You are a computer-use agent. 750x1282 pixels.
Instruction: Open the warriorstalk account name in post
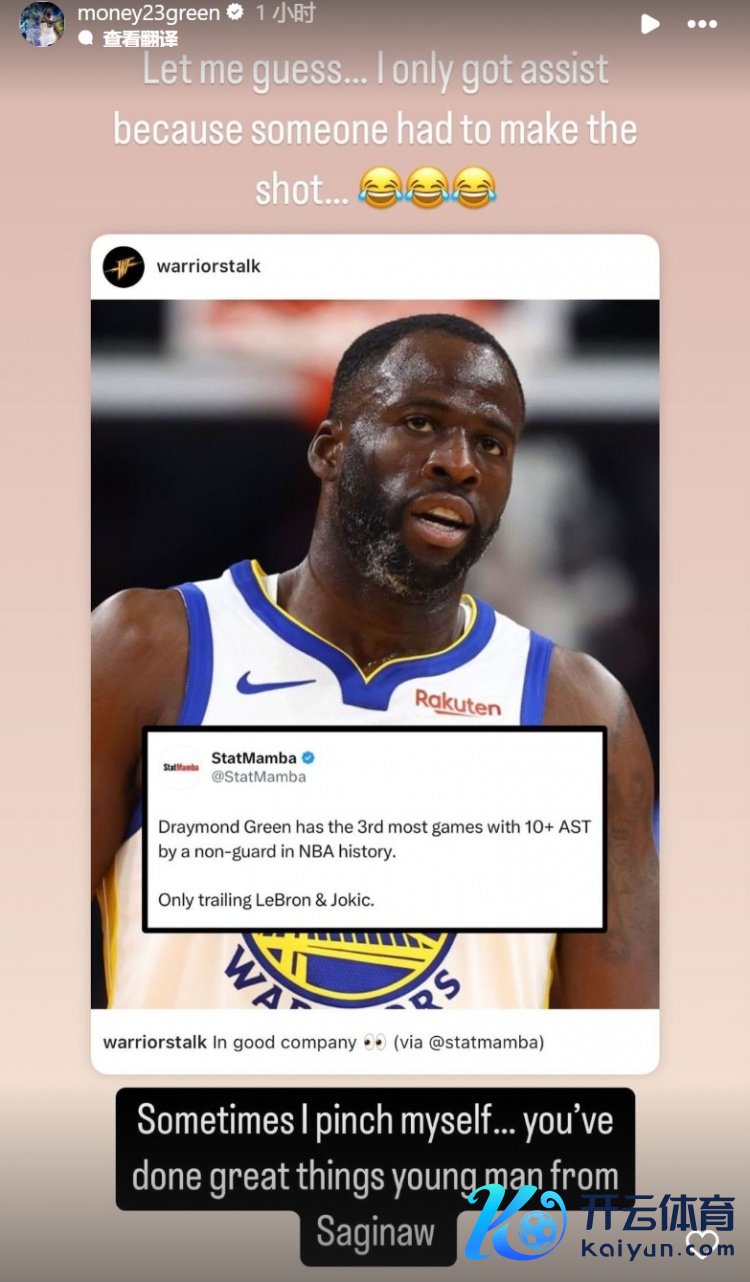pos(209,267)
